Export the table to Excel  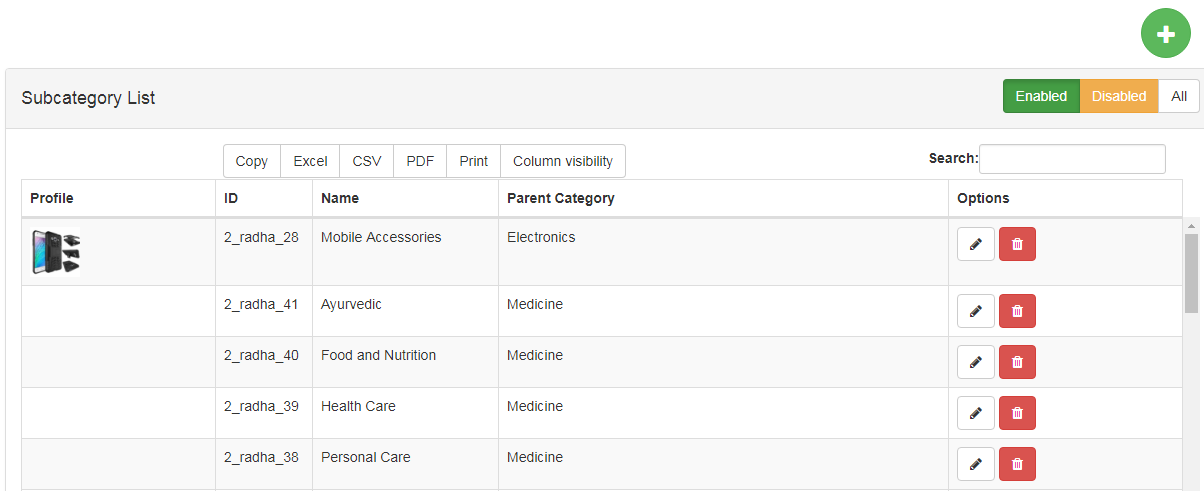(x=310, y=161)
